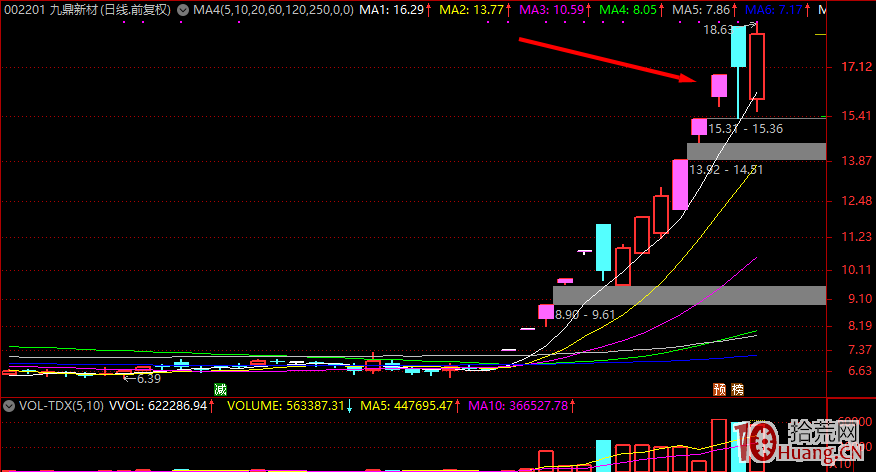The image size is (876, 472).
Task: Click the 13.92 - 14.51 gap label
Action: 726,170
